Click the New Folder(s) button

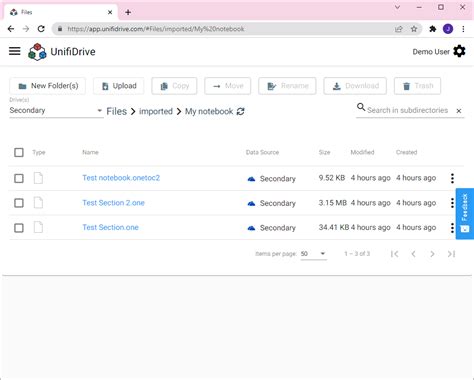(x=48, y=86)
